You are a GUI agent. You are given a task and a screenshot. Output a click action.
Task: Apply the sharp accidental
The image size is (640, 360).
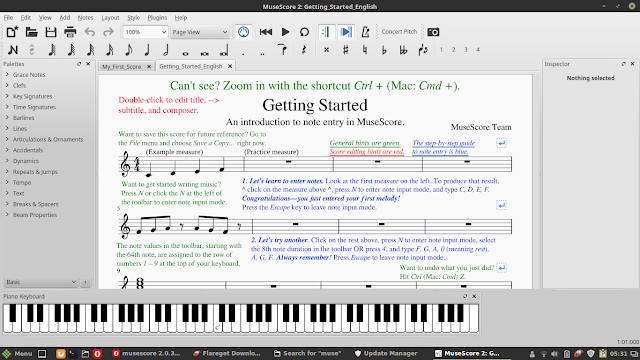point(345,50)
